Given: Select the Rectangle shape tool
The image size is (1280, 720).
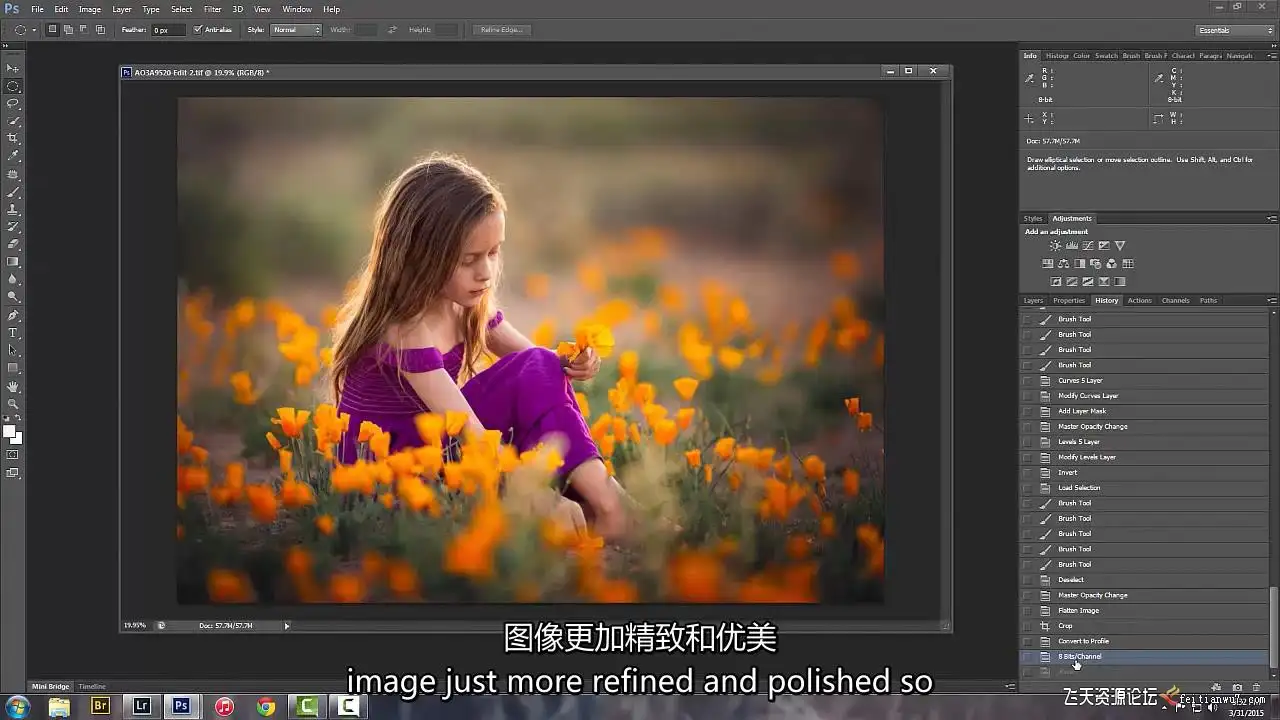Looking at the screenshot, I should point(13,368).
